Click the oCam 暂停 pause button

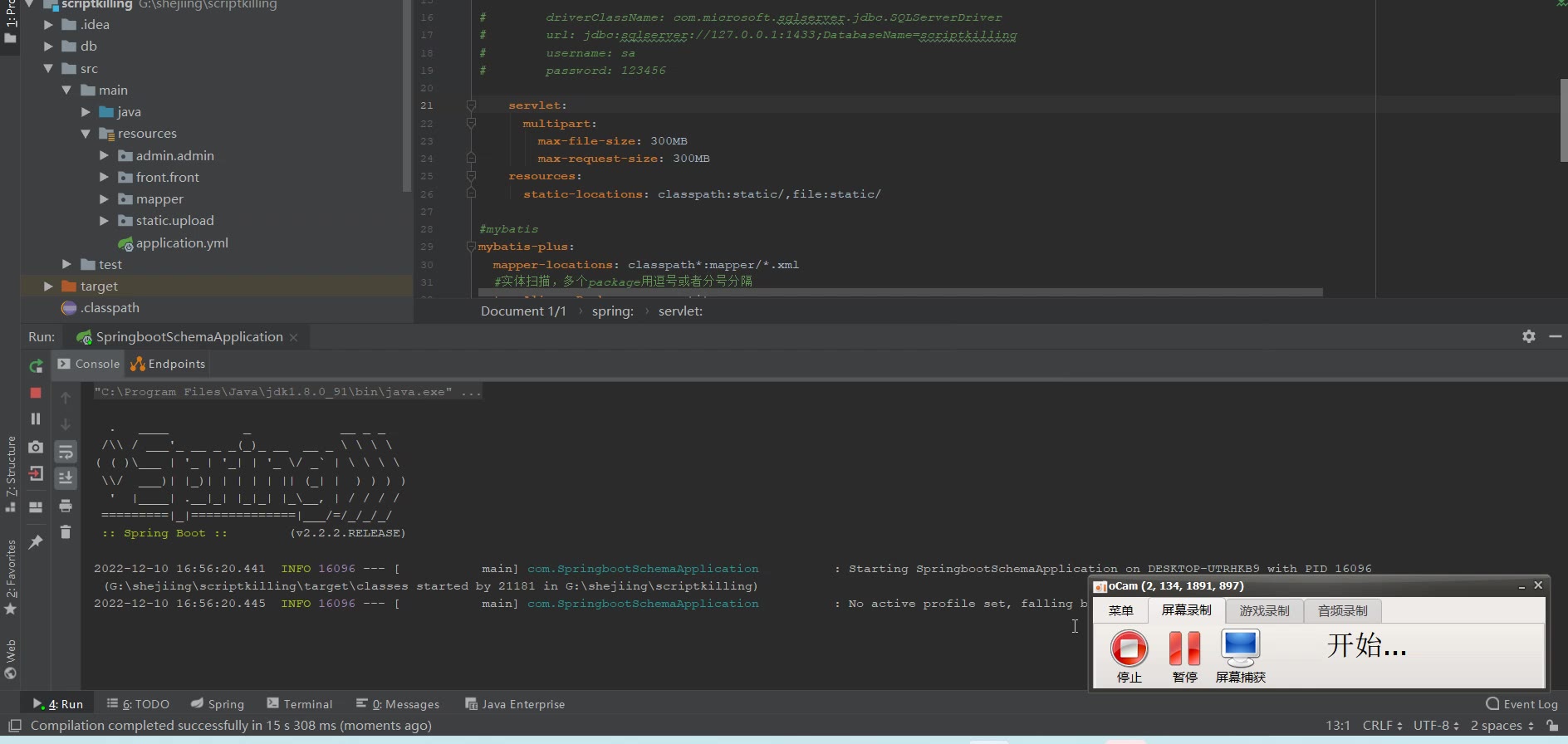coord(1185,656)
